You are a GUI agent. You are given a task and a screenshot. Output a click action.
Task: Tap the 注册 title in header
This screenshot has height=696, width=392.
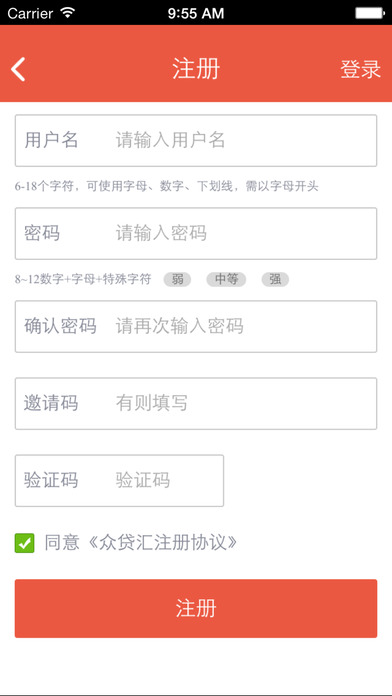click(x=196, y=69)
